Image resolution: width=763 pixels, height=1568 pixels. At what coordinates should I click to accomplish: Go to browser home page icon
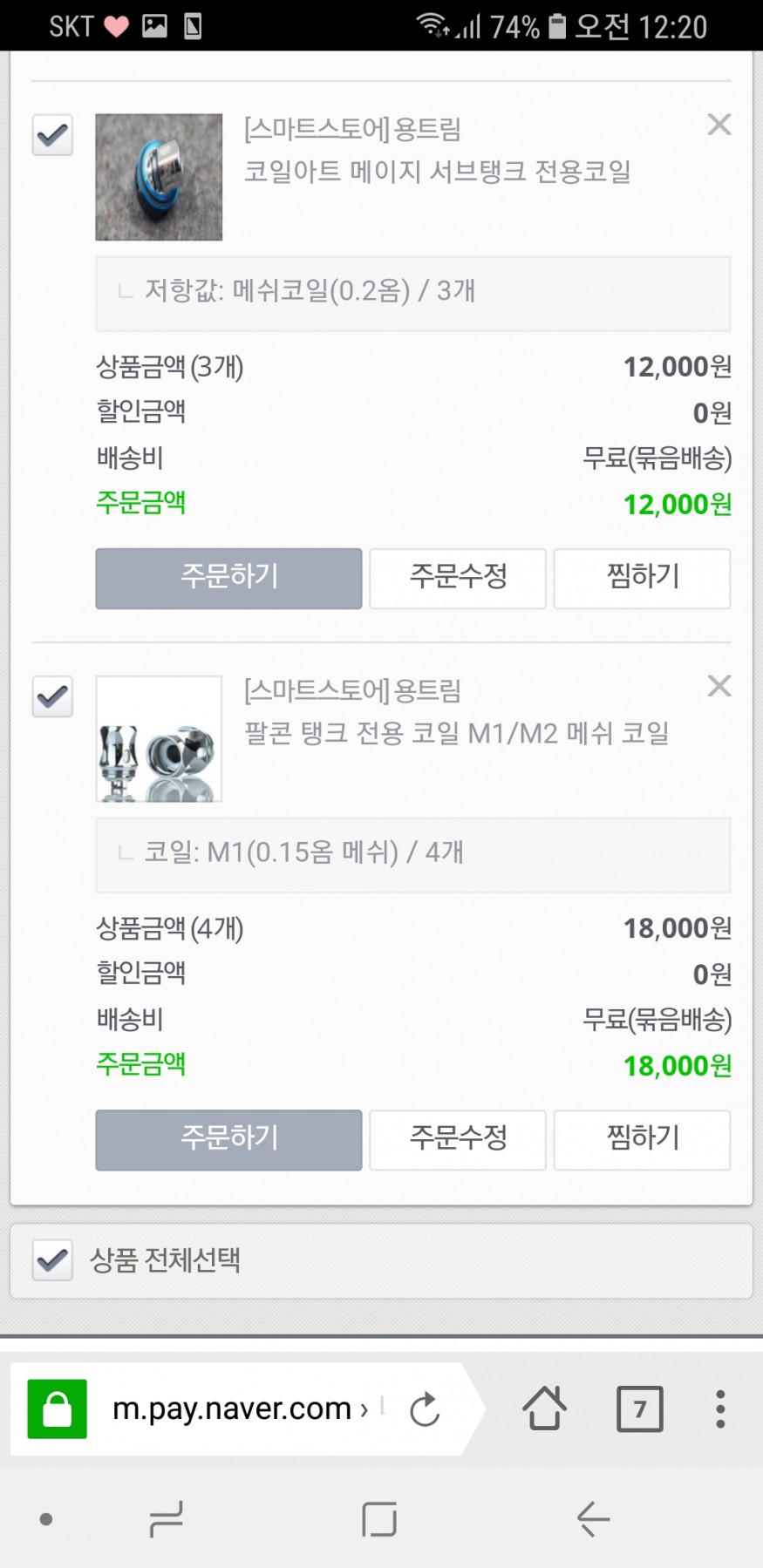(544, 1408)
